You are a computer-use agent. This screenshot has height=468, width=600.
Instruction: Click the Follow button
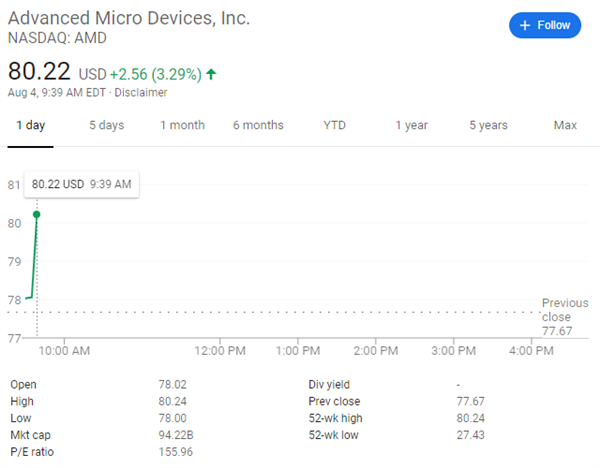pyautogui.click(x=544, y=25)
